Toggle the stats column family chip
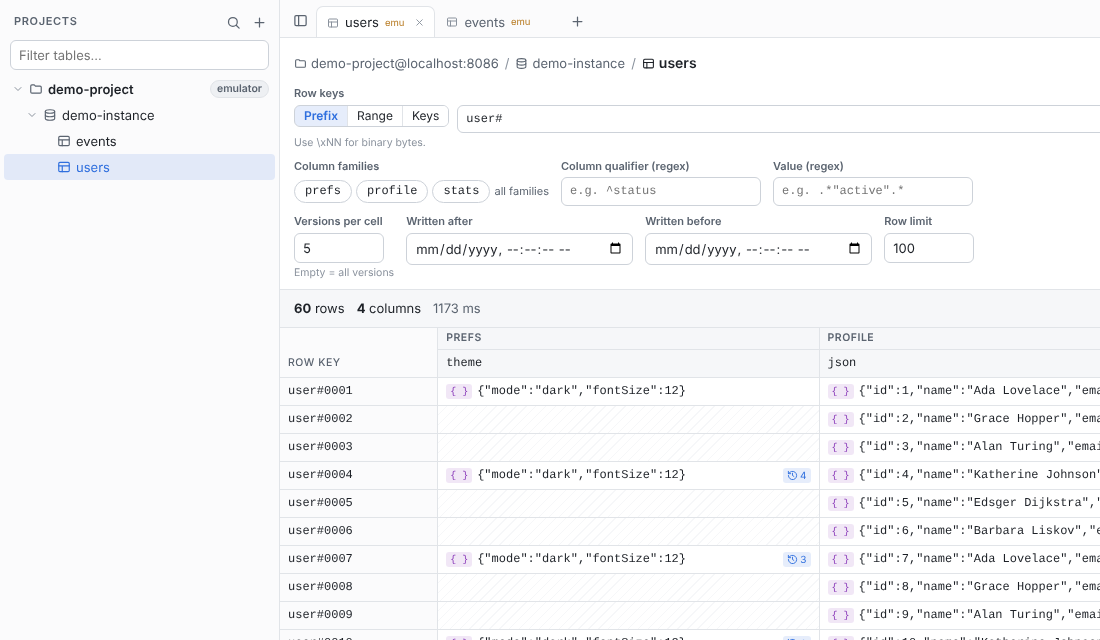The height and width of the screenshot is (640, 1100). (461, 191)
